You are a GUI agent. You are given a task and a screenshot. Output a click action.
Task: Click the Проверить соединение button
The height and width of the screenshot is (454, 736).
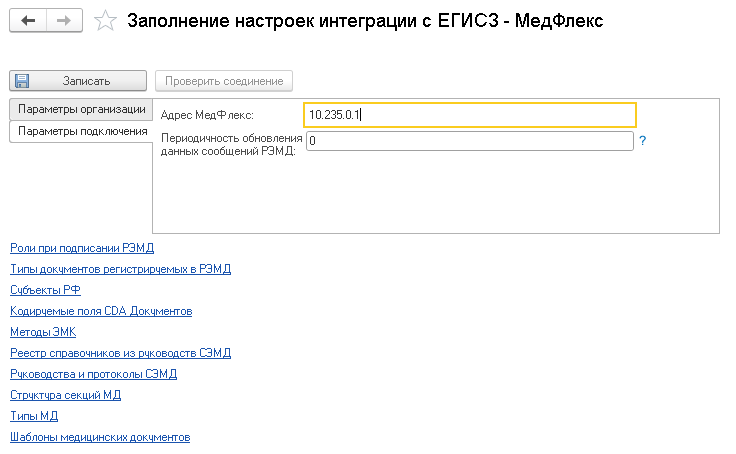(224, 81)
